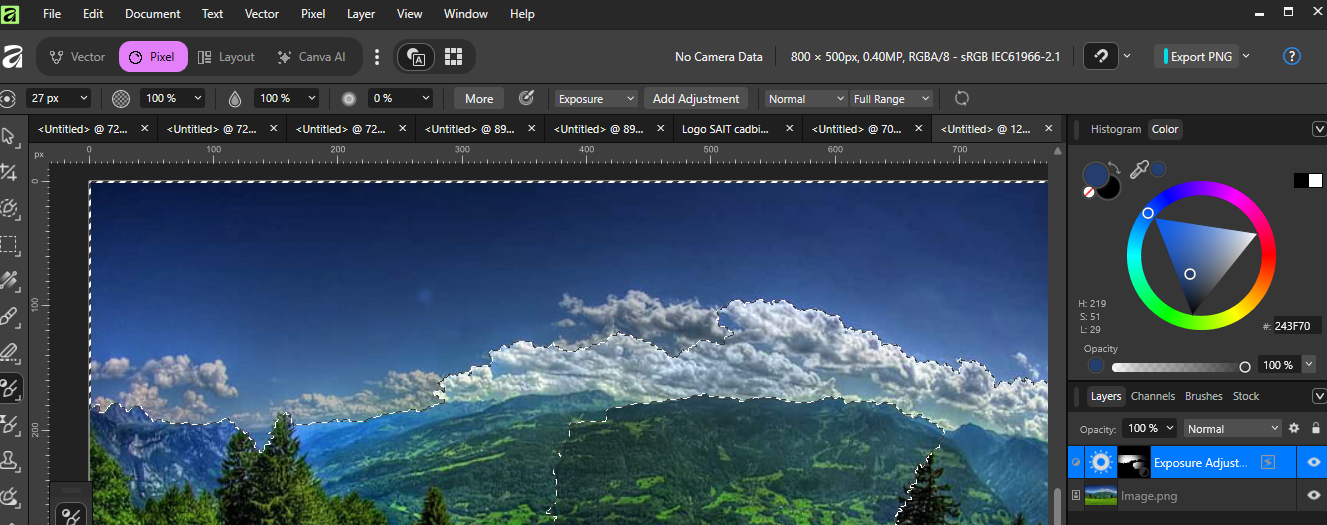Pick the color eyedropper tool

(x=1139, y=170)
